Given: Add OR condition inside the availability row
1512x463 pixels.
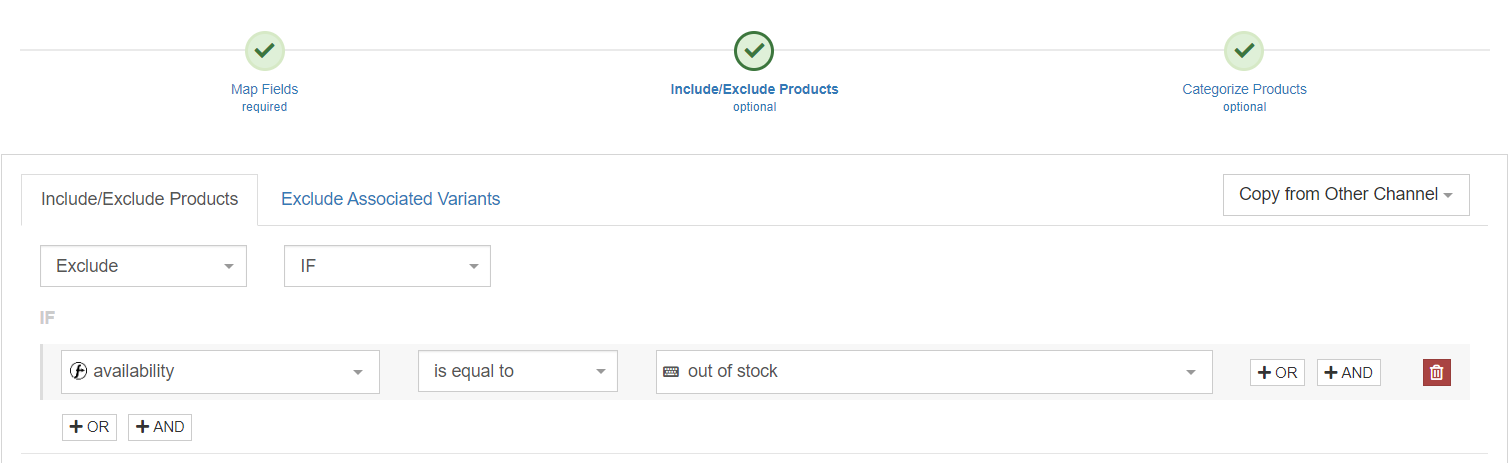Looking at the screenshot, I should [1277, 373].
